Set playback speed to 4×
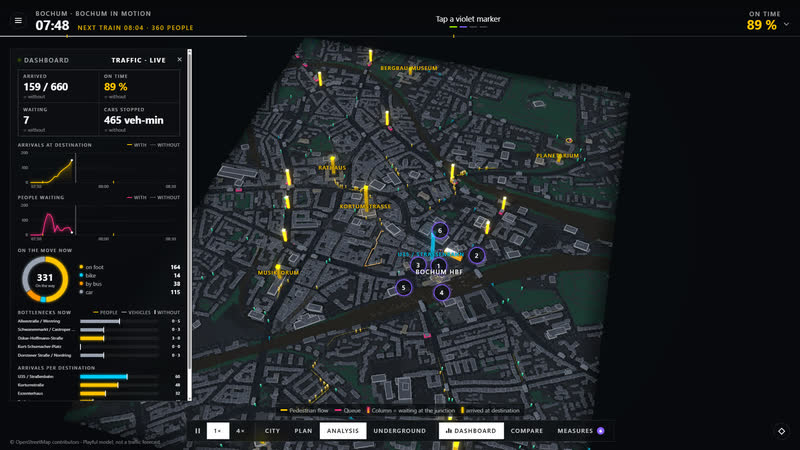 240,431
